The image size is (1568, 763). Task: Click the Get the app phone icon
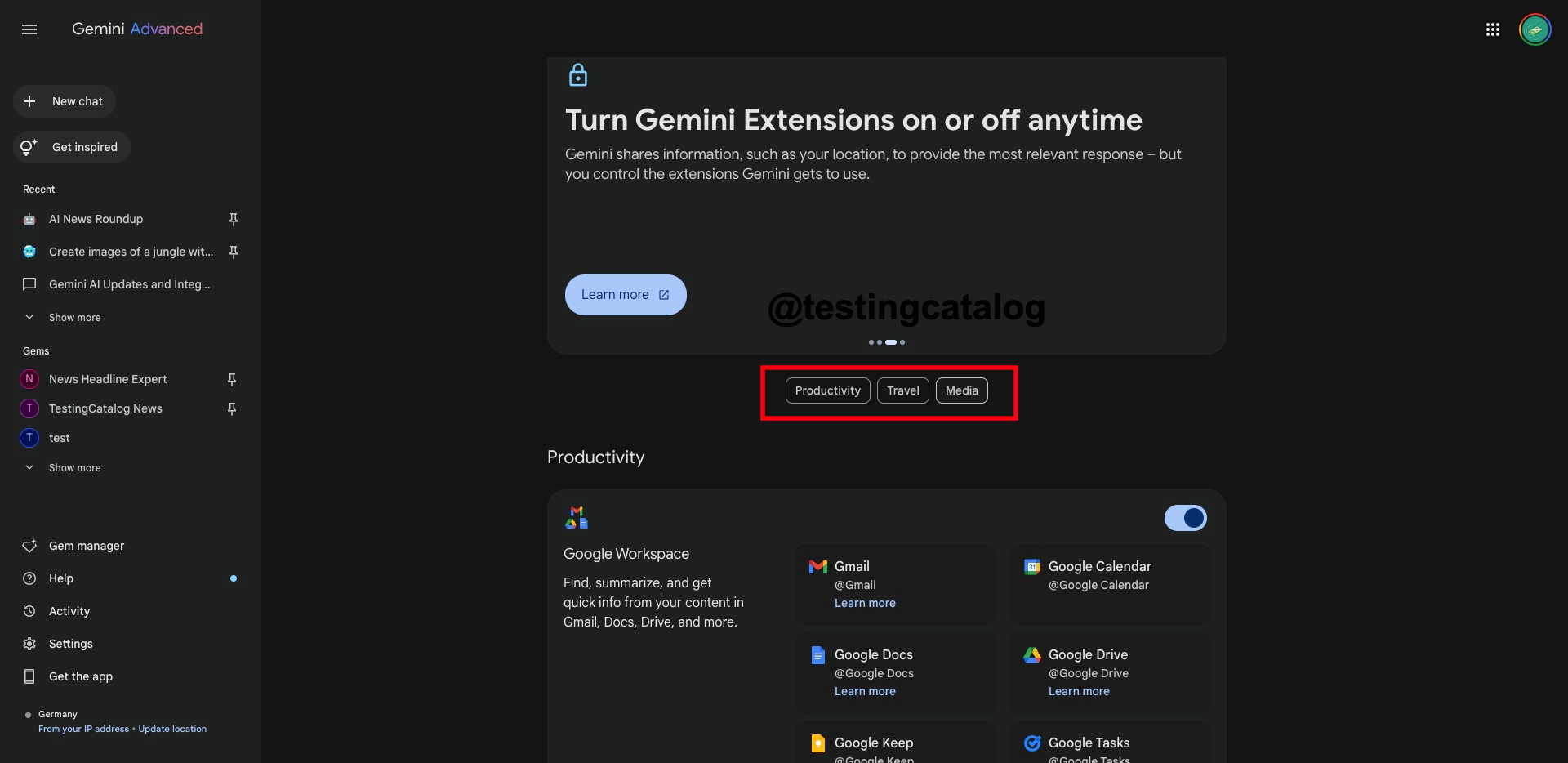29,676
